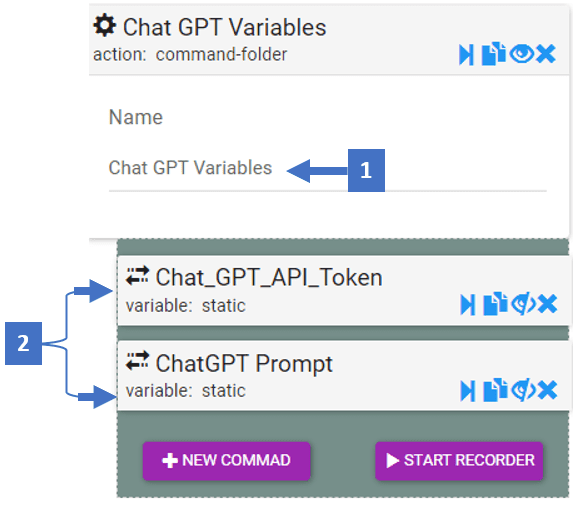This screenshot has height=507, width=578.
Task: Click the START RECORDER button
Action: click(x=459, y=461)
